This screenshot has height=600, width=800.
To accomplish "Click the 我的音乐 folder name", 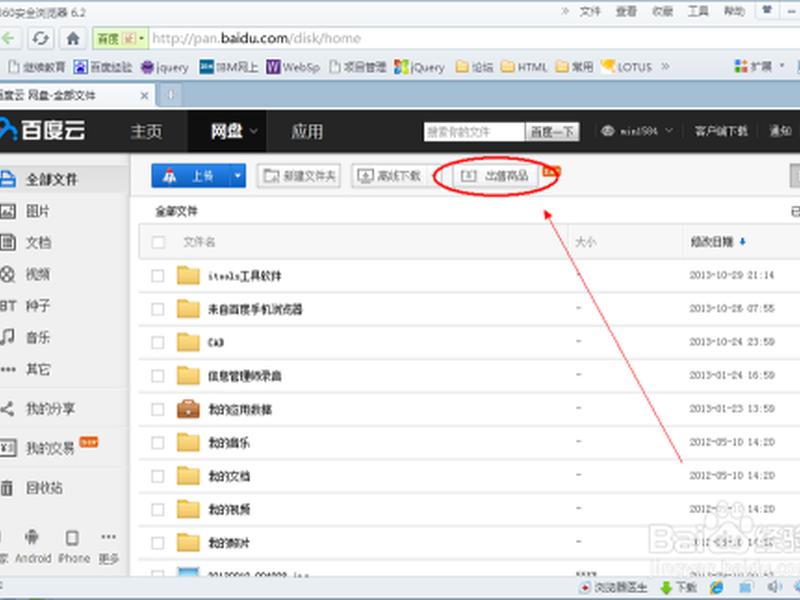I will point(229,443).
